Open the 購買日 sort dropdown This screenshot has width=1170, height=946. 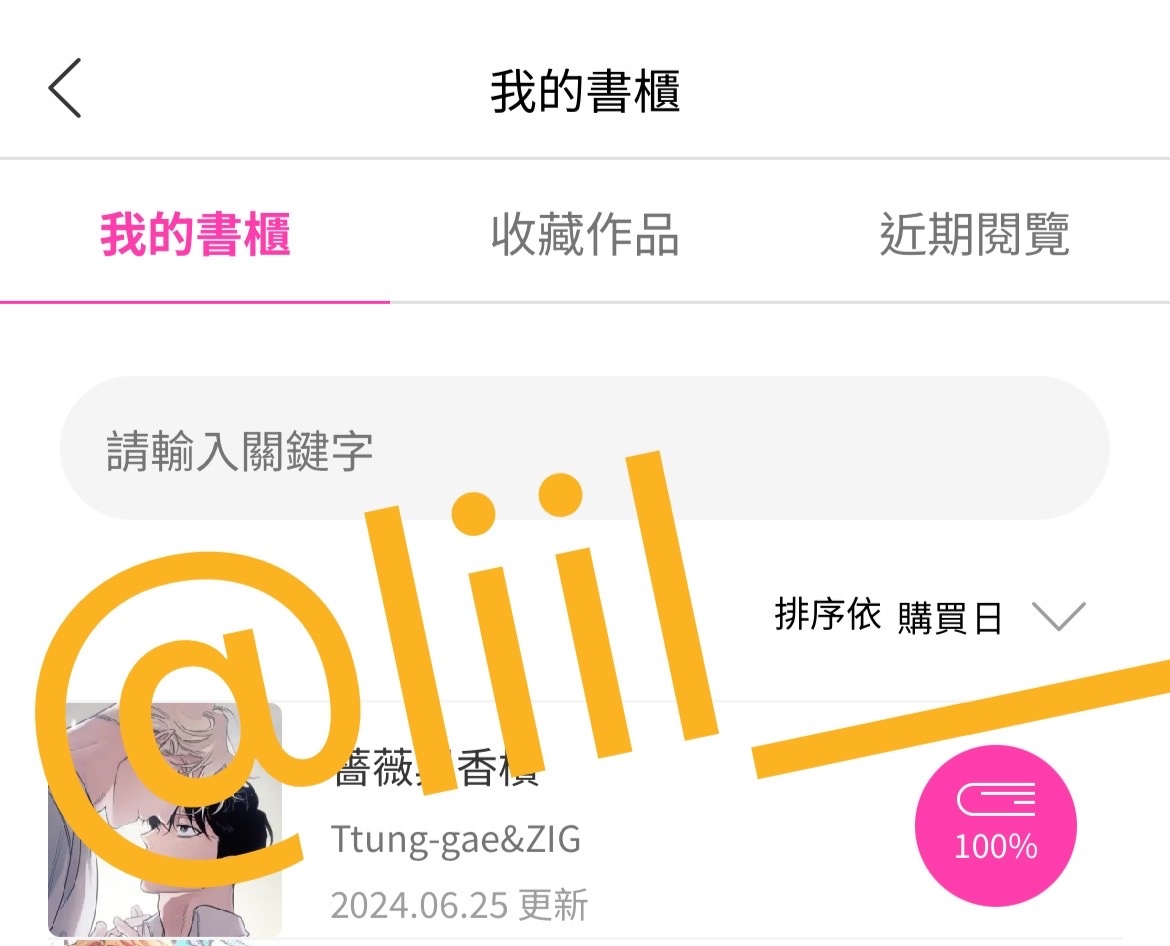pyautogui.click(x=950, y=618)
